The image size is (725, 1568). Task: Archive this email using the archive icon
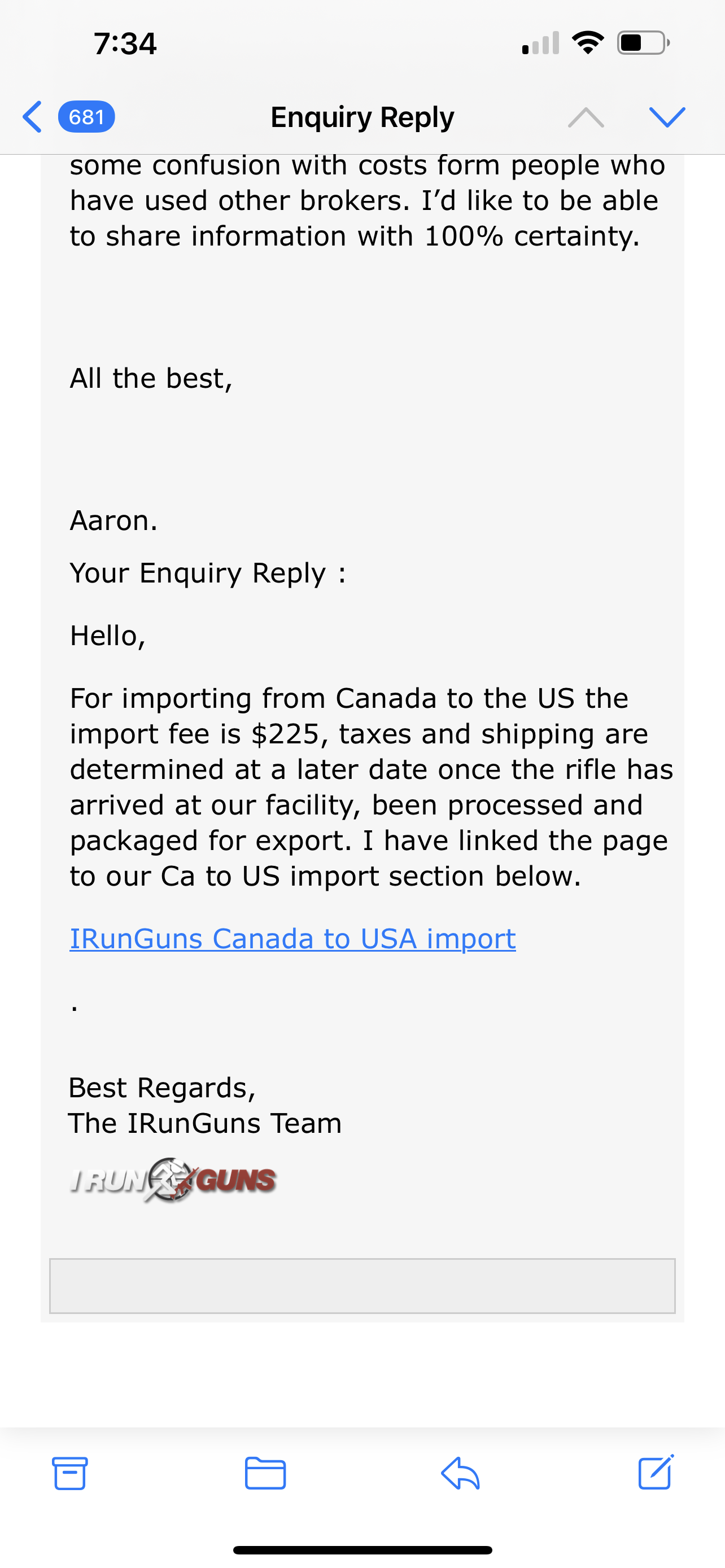click(69, 1474)
